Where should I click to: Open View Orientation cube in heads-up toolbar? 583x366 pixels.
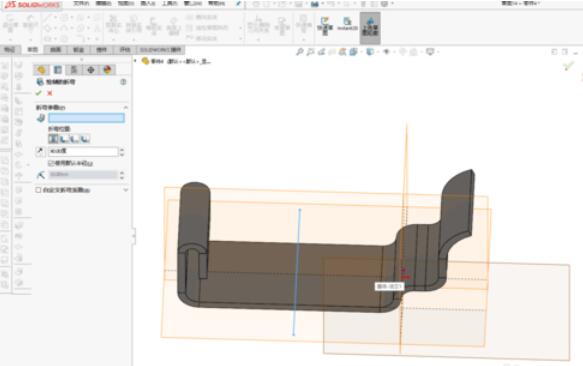point(353,52)
